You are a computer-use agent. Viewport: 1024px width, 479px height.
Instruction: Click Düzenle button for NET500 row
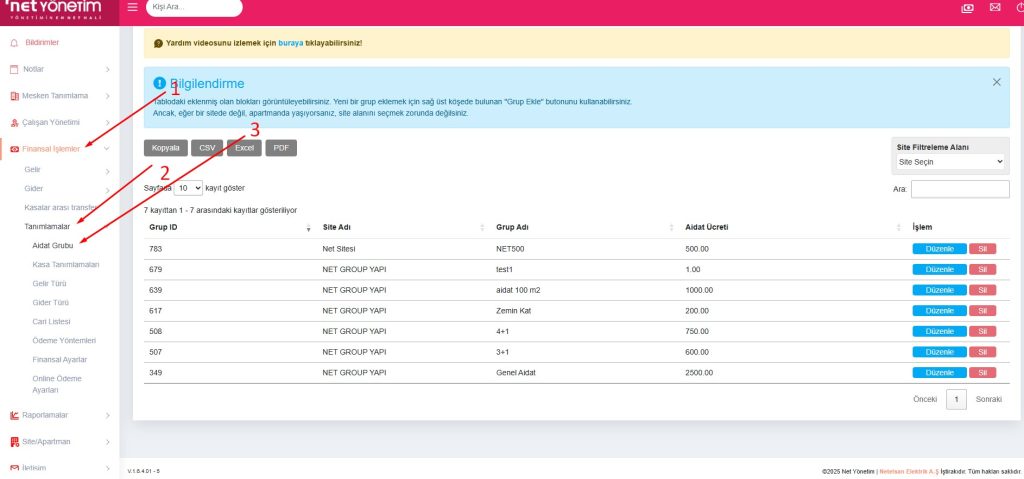click(x=939, y=248)
